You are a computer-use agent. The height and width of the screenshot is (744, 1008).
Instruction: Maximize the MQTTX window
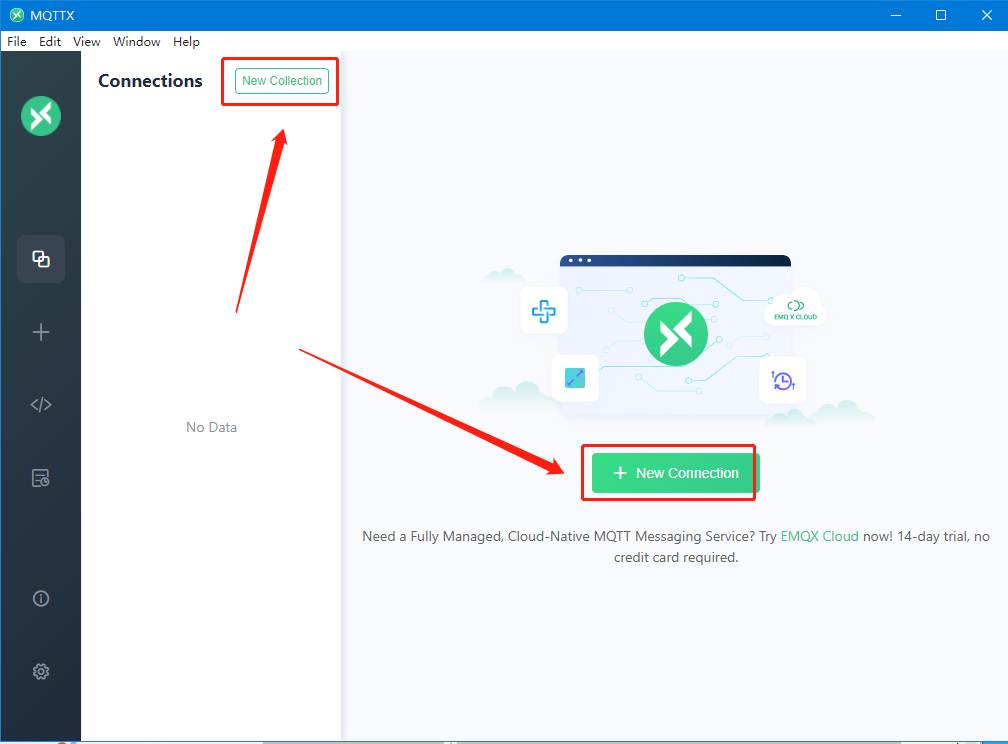[940, 15]
